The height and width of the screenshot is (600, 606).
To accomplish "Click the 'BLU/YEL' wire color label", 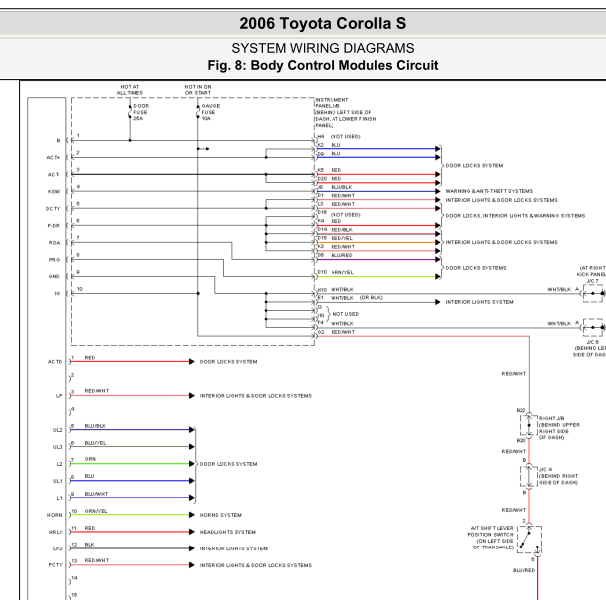I will tap(95, 443).
